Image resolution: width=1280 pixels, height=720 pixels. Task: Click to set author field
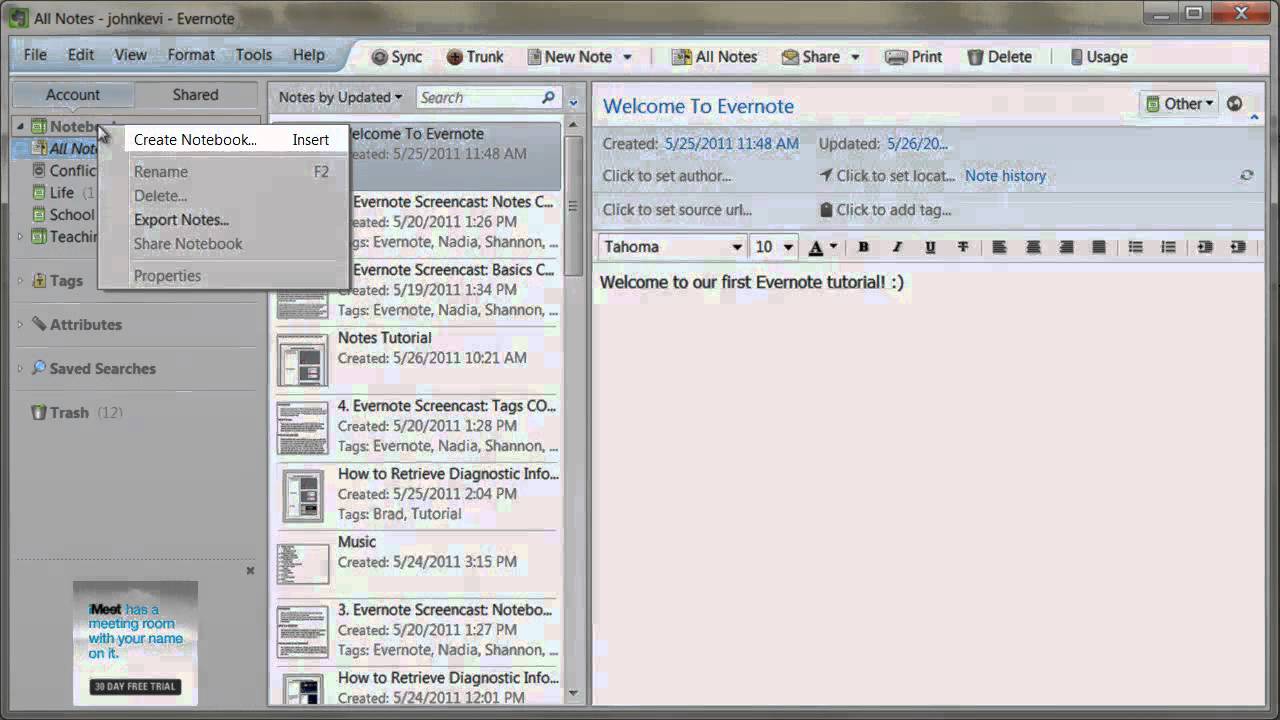(667, 176)
